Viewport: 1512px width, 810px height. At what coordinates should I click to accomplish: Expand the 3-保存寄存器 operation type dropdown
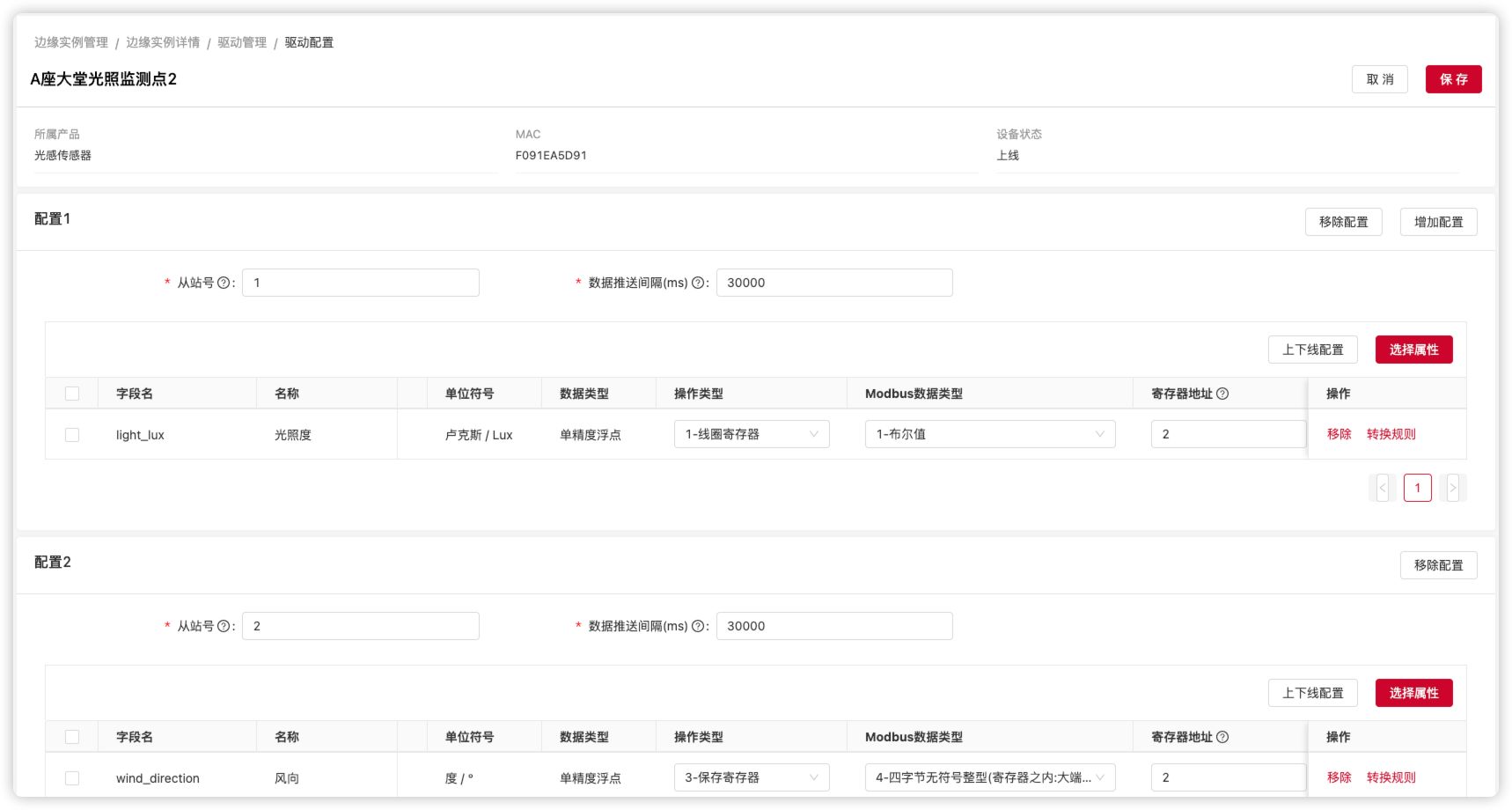pyautogui.click(x=751, y=777)
